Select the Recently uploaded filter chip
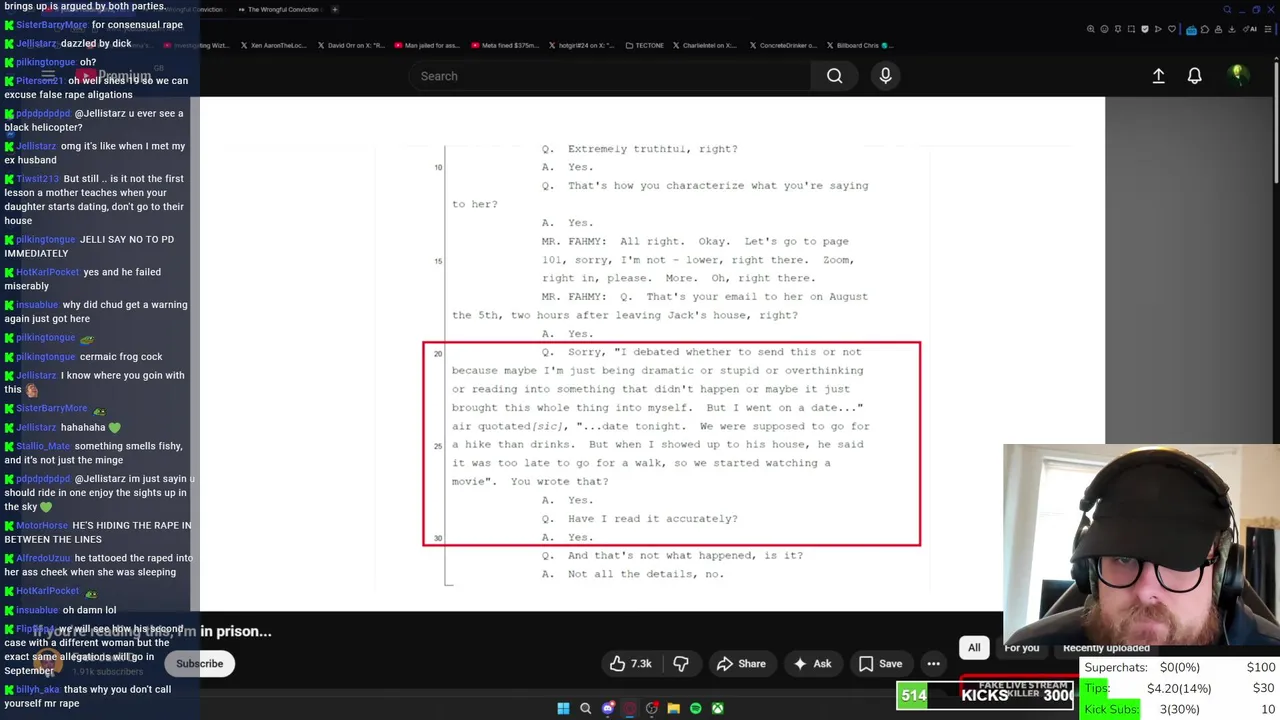 (1106, 648)
